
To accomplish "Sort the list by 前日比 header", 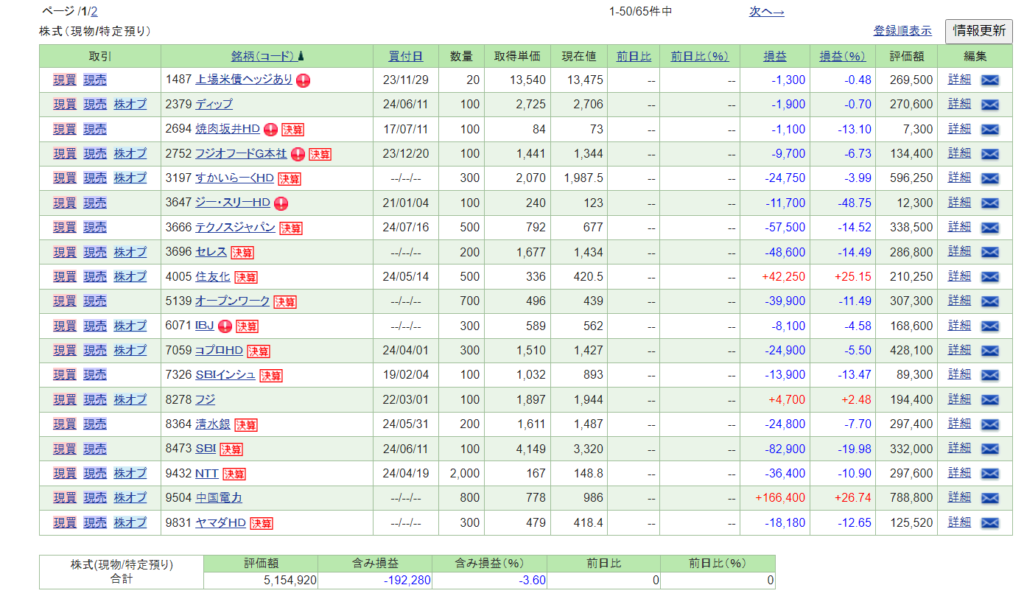I will (x=633, y=56).
